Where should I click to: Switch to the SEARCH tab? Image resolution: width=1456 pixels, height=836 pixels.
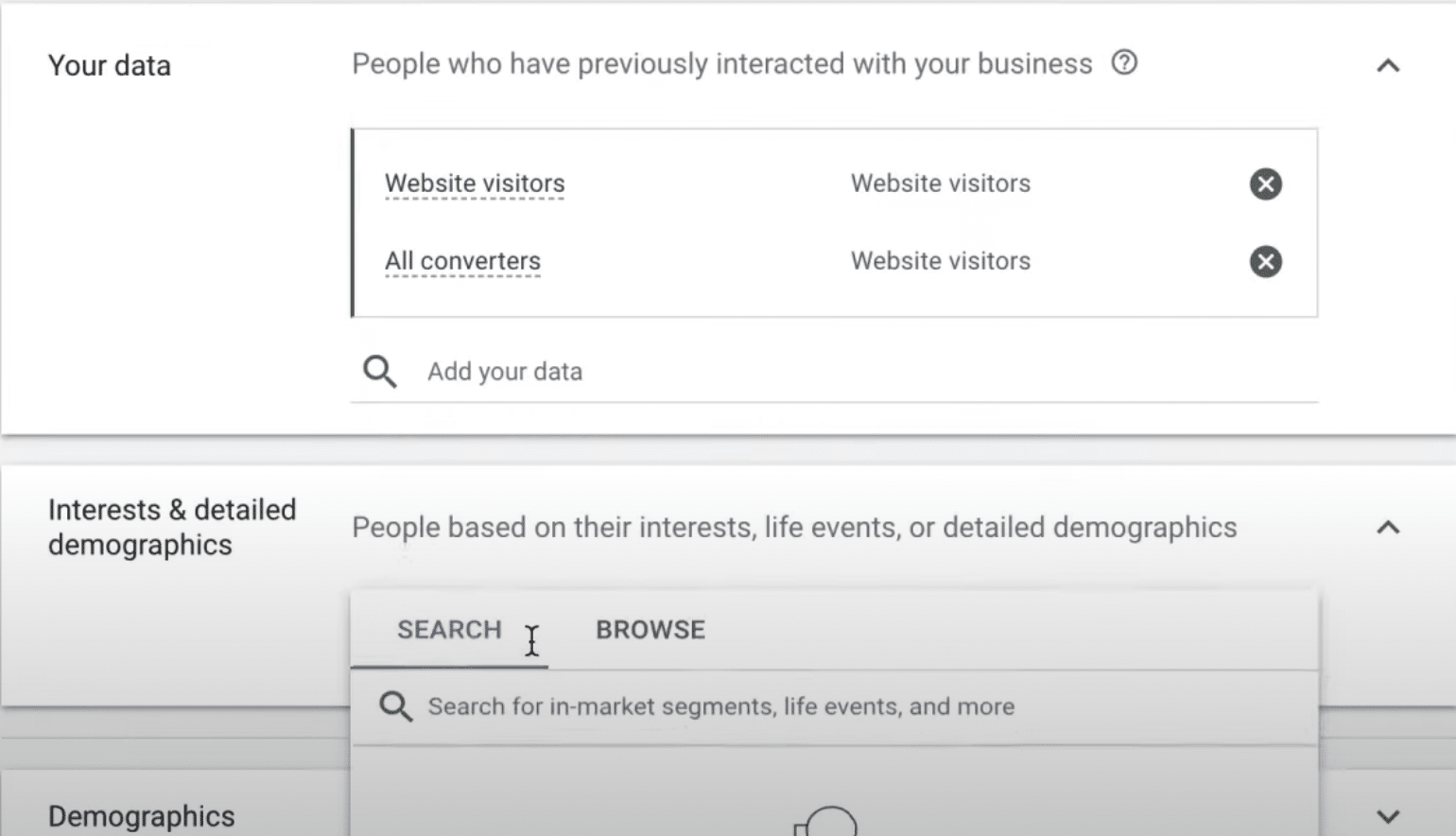point(449,630)
